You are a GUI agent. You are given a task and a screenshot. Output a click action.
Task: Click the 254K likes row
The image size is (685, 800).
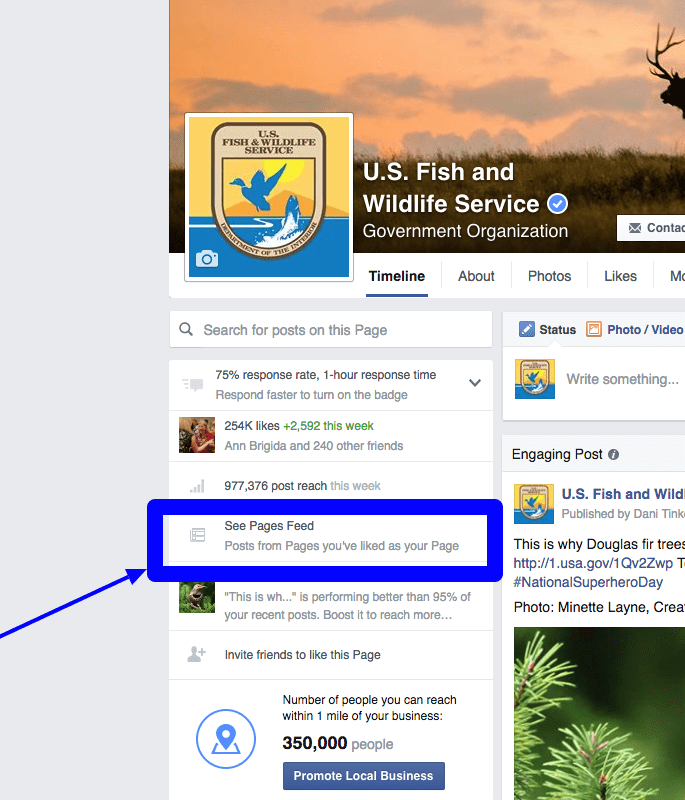coord(331,436)
